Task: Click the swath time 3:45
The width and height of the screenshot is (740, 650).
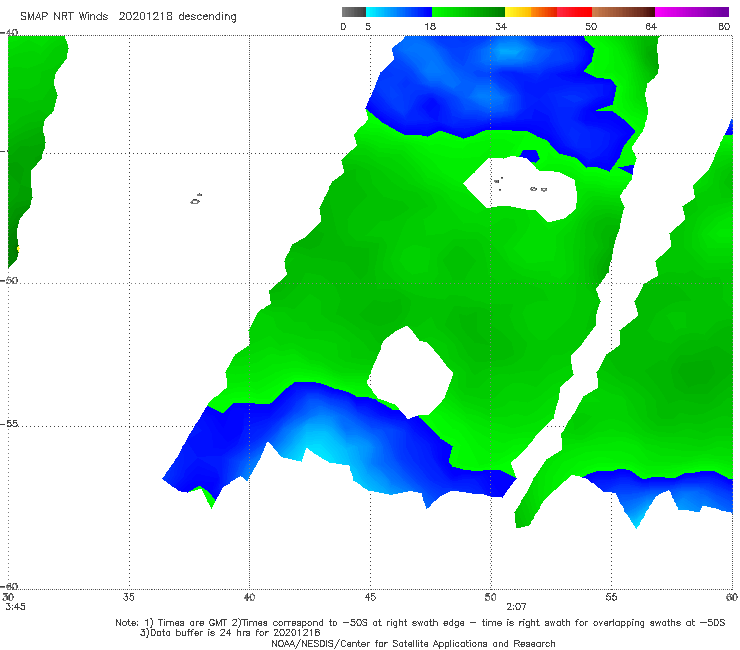Action: pos(15,607)
